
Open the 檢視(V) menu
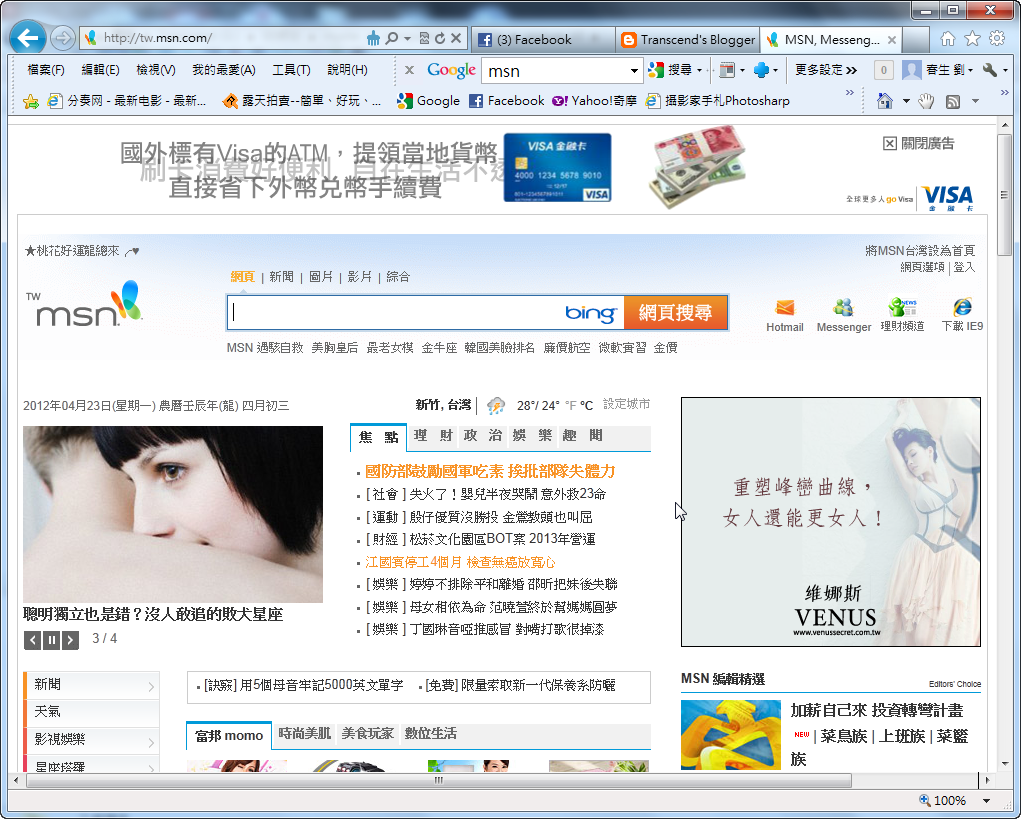coord(156,70)
